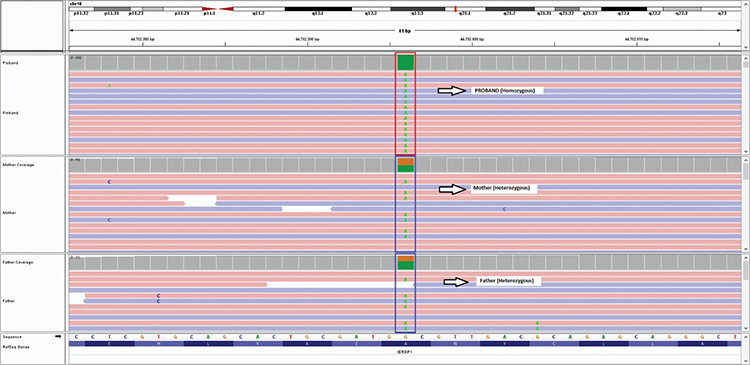Screen dimensions: 750x365
Task: Click the N amino acid in RefSeq Genes
Action: (455, 343)
